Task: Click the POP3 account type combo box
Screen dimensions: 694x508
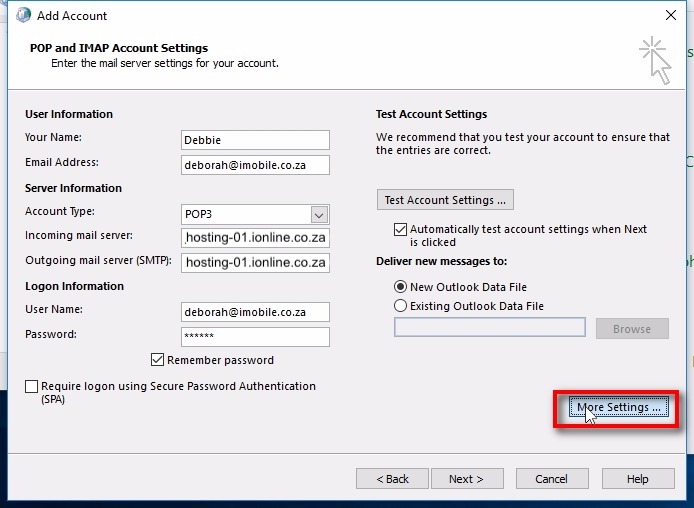Action: 255,215
